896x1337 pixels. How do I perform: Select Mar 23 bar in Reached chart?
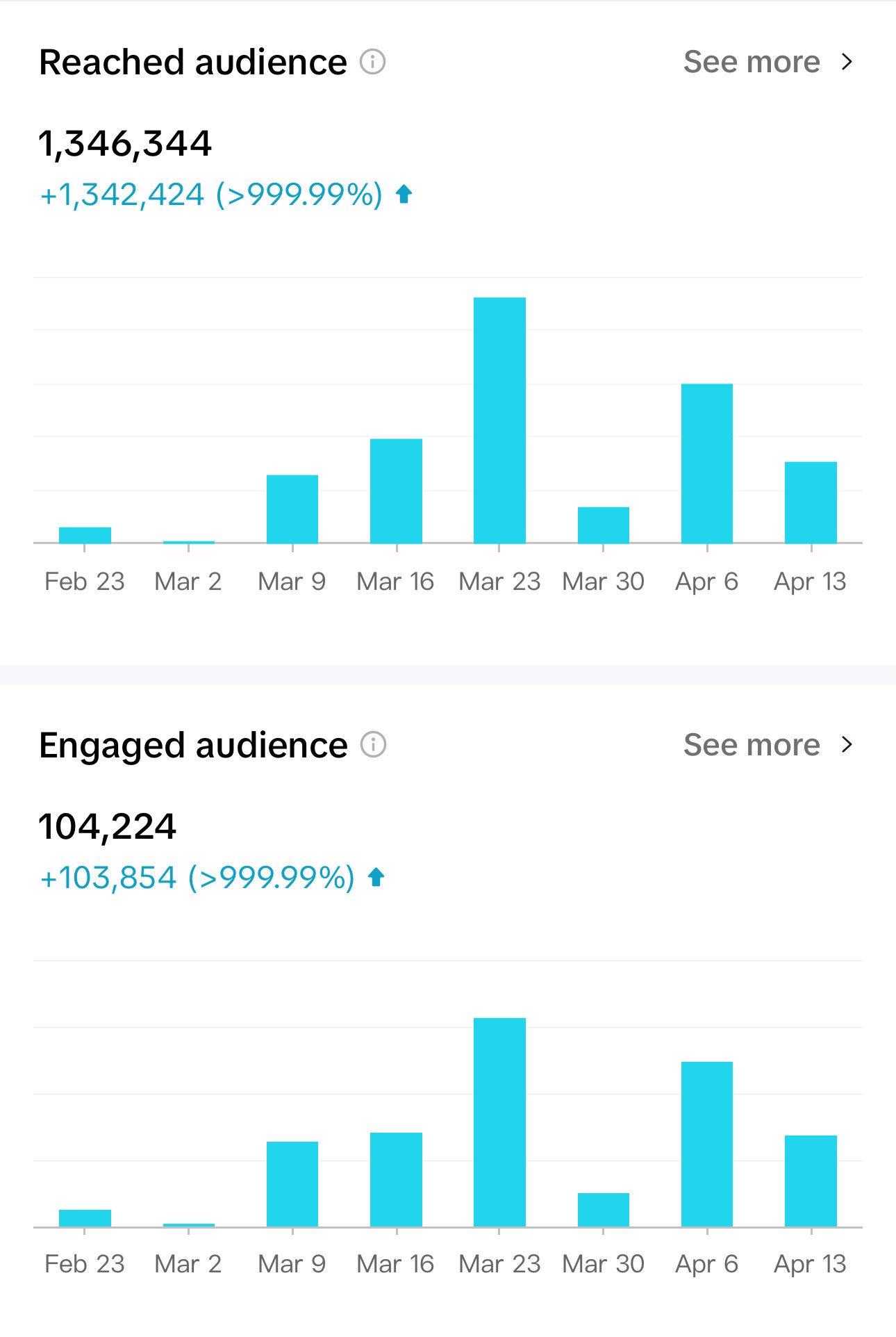coord(499,420)
